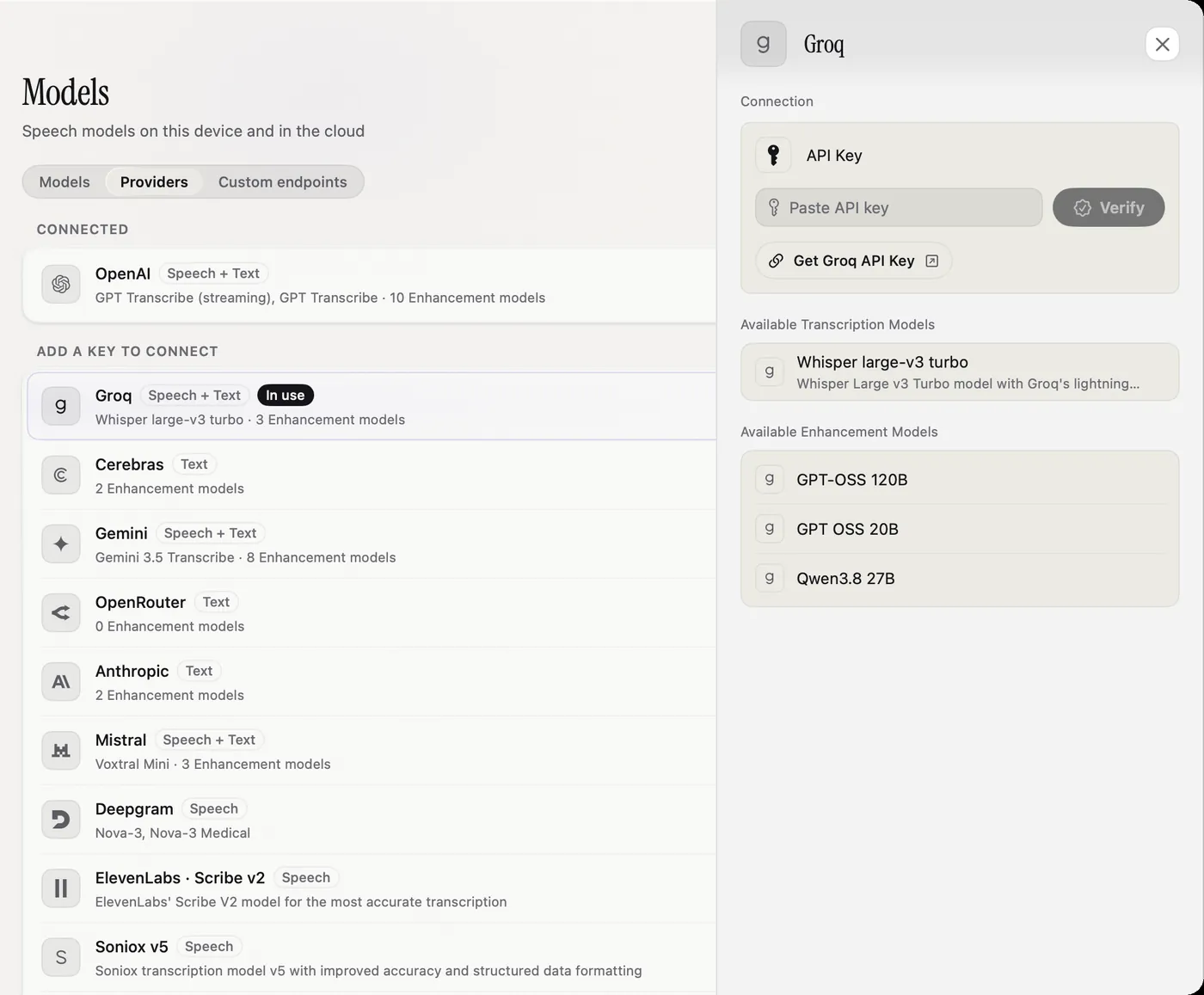The width and height of the screenshot is (1204, 995).
Task: Open the Custom endpoints tab
Action: 282,182
